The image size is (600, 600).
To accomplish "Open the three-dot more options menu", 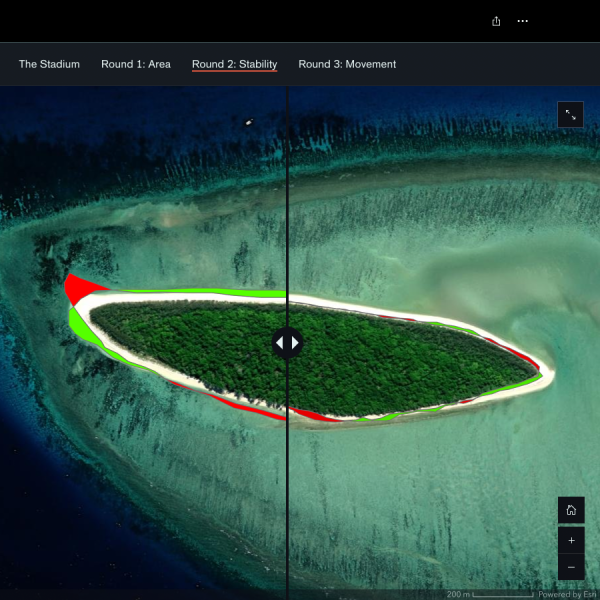I will (522, 21).
